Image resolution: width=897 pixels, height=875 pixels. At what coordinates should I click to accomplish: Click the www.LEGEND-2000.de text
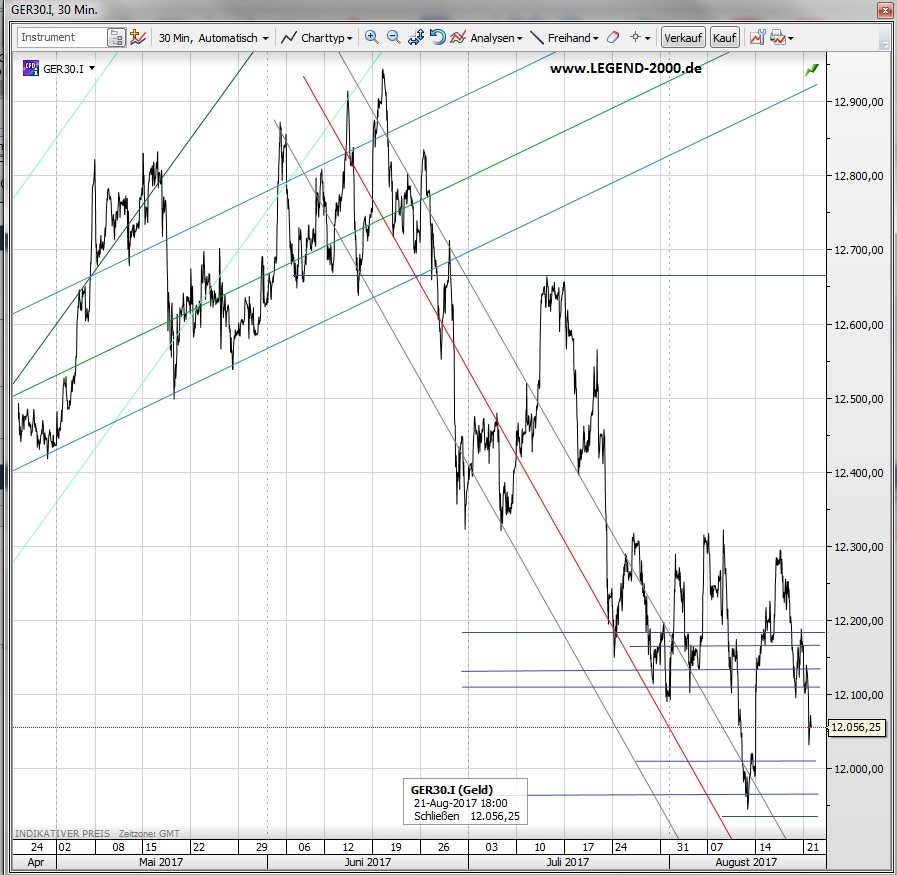(x=625, y=68)
